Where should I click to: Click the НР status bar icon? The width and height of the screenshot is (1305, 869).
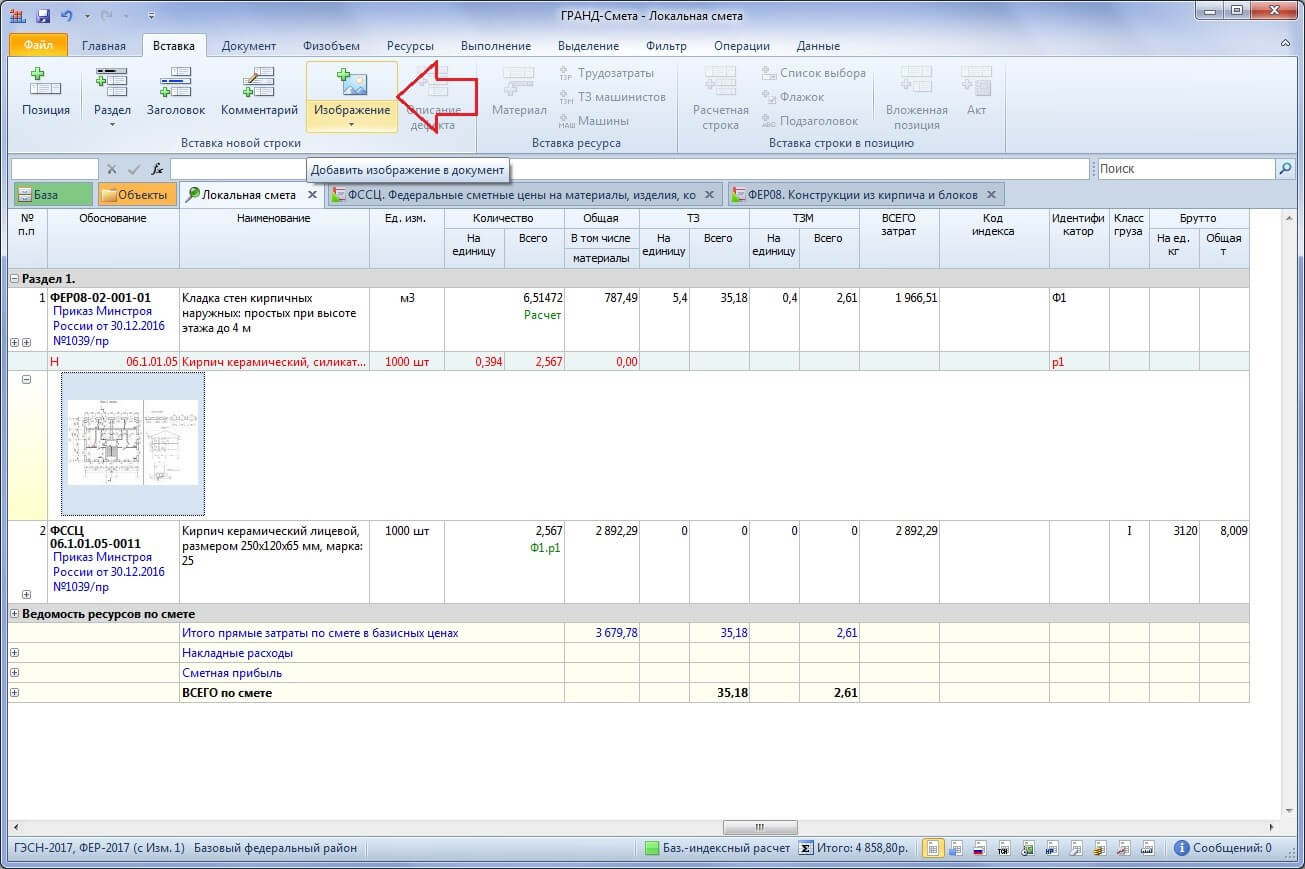1052,848
